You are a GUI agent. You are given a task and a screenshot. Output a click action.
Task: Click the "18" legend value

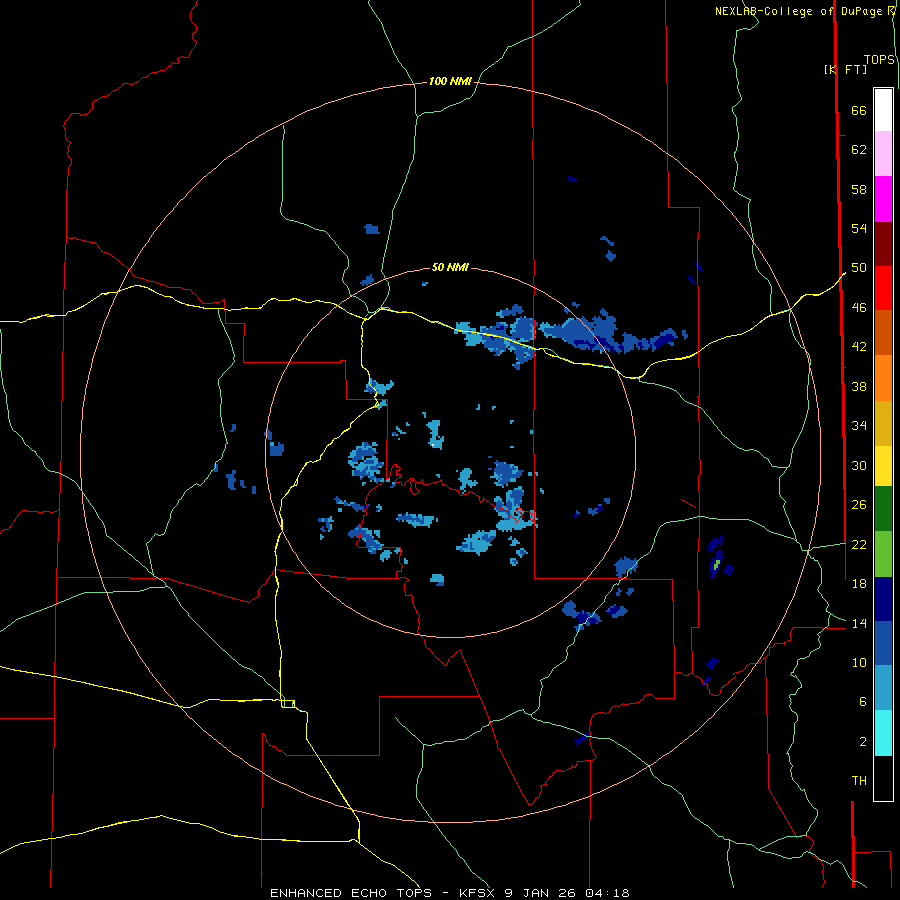[x=859, y=584]
